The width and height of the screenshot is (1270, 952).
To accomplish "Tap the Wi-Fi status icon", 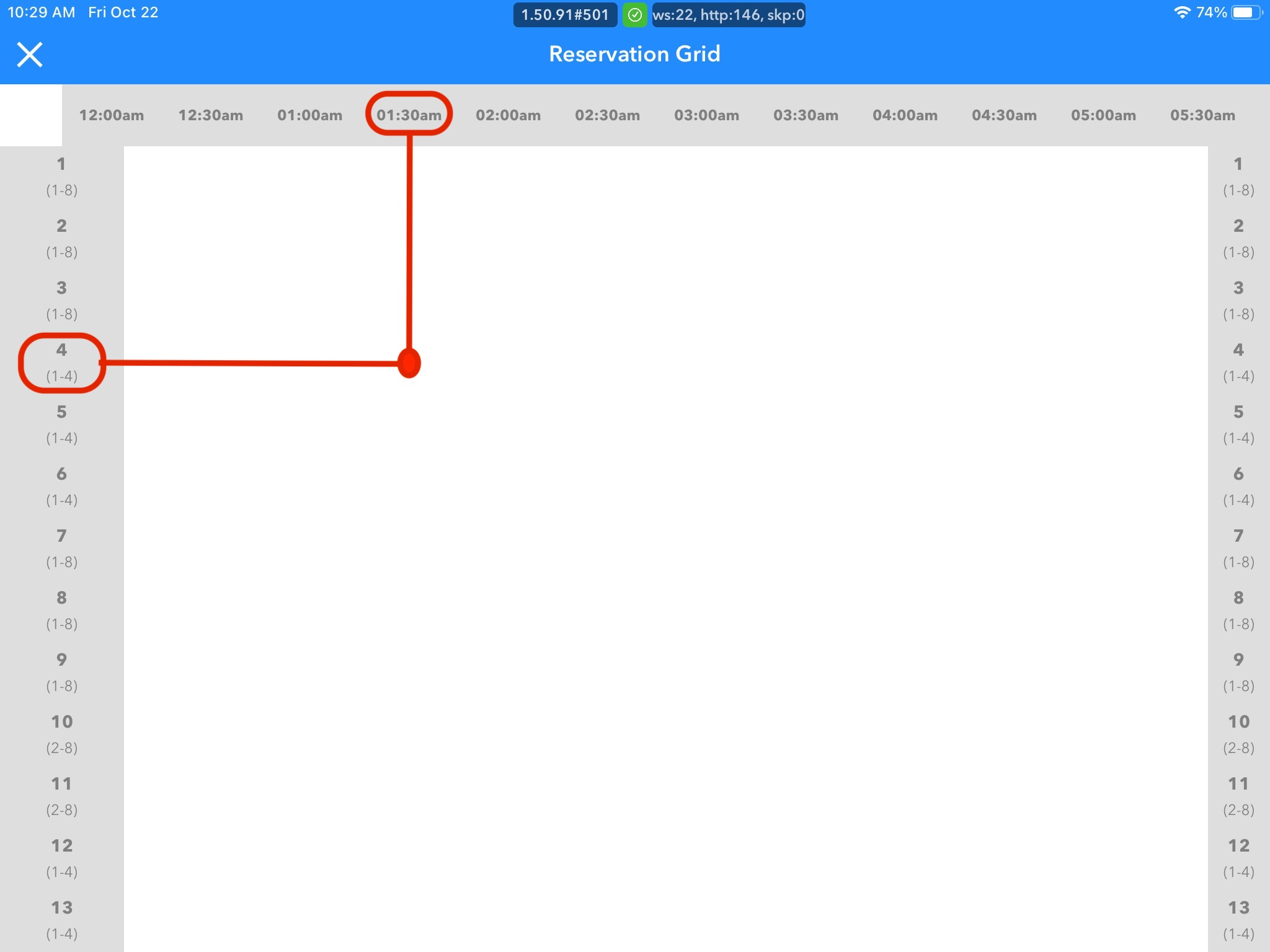I will (x=1182, y=12).
